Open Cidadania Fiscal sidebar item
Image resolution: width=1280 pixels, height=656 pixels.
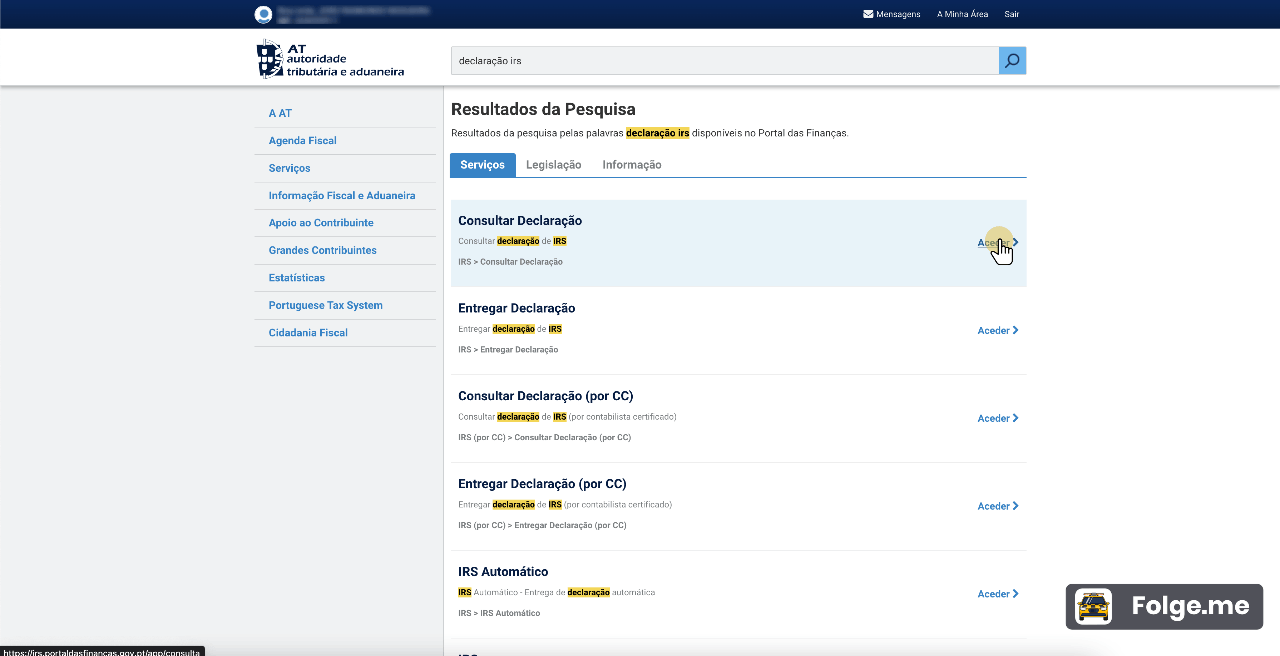[308, 333]
